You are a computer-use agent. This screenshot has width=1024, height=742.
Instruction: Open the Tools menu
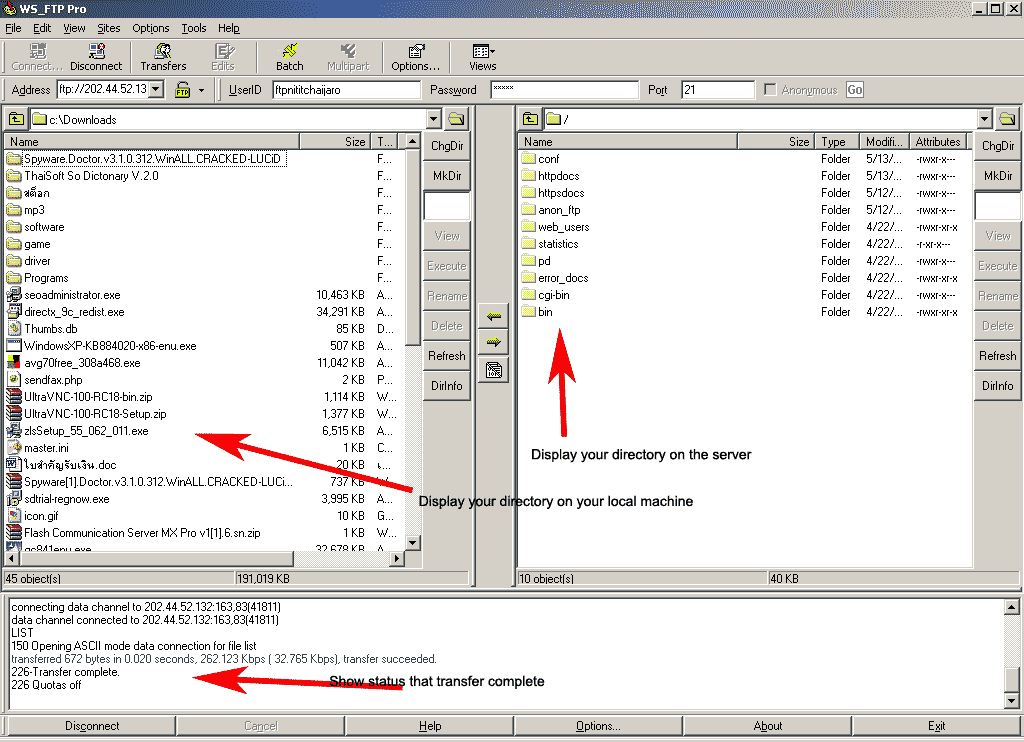[x=193, y=28]
